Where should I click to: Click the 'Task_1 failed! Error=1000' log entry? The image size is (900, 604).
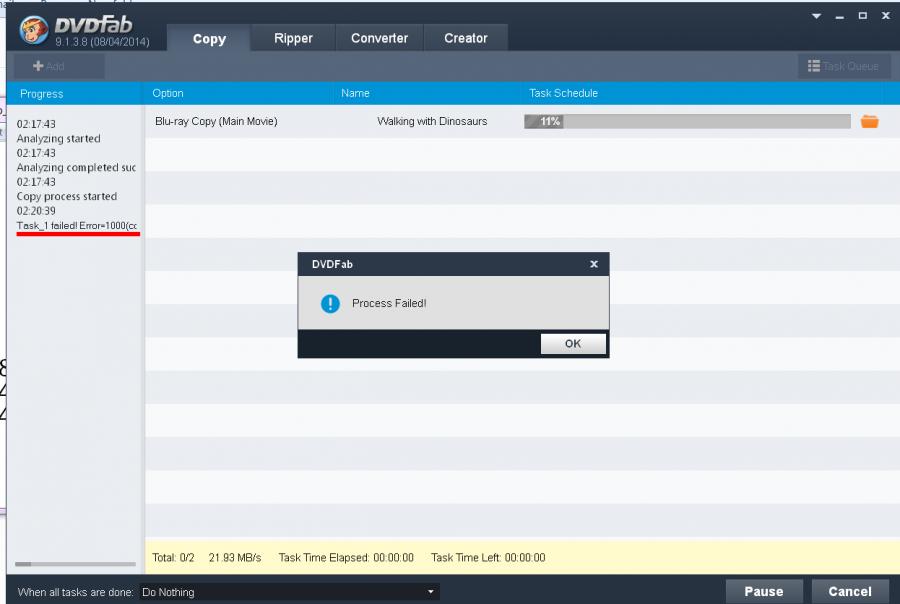76,226
